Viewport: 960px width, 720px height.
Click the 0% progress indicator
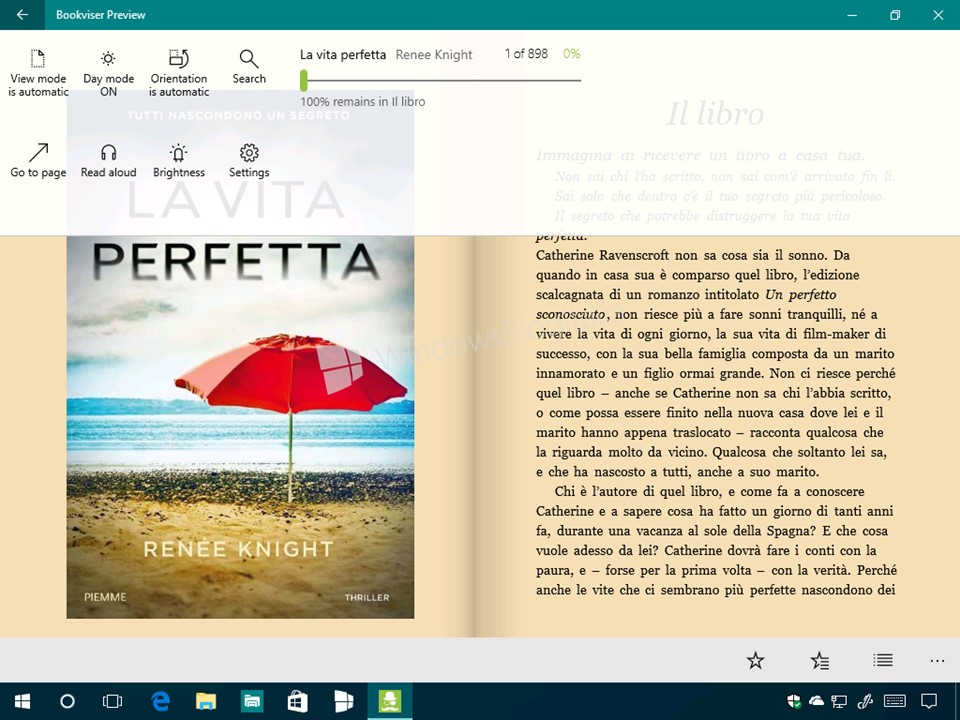coord(571,54)
